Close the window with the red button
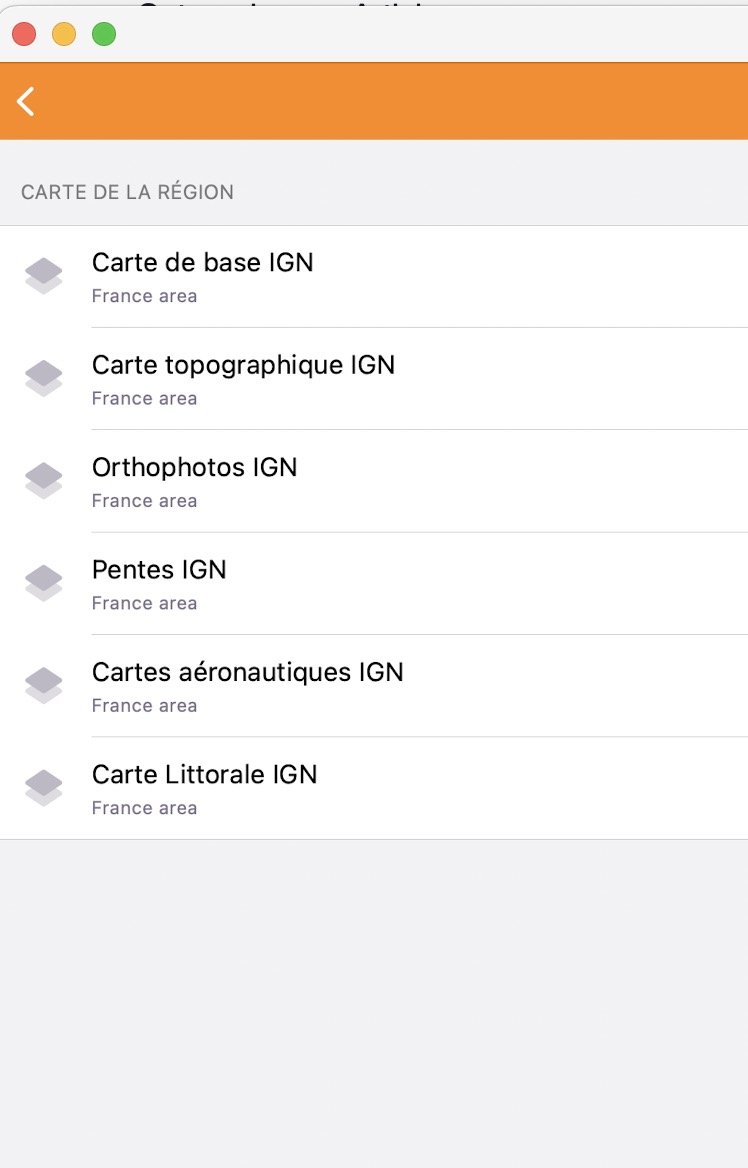Image resolution: width=748 pixels, height=1168 pixels. point(24,35)
